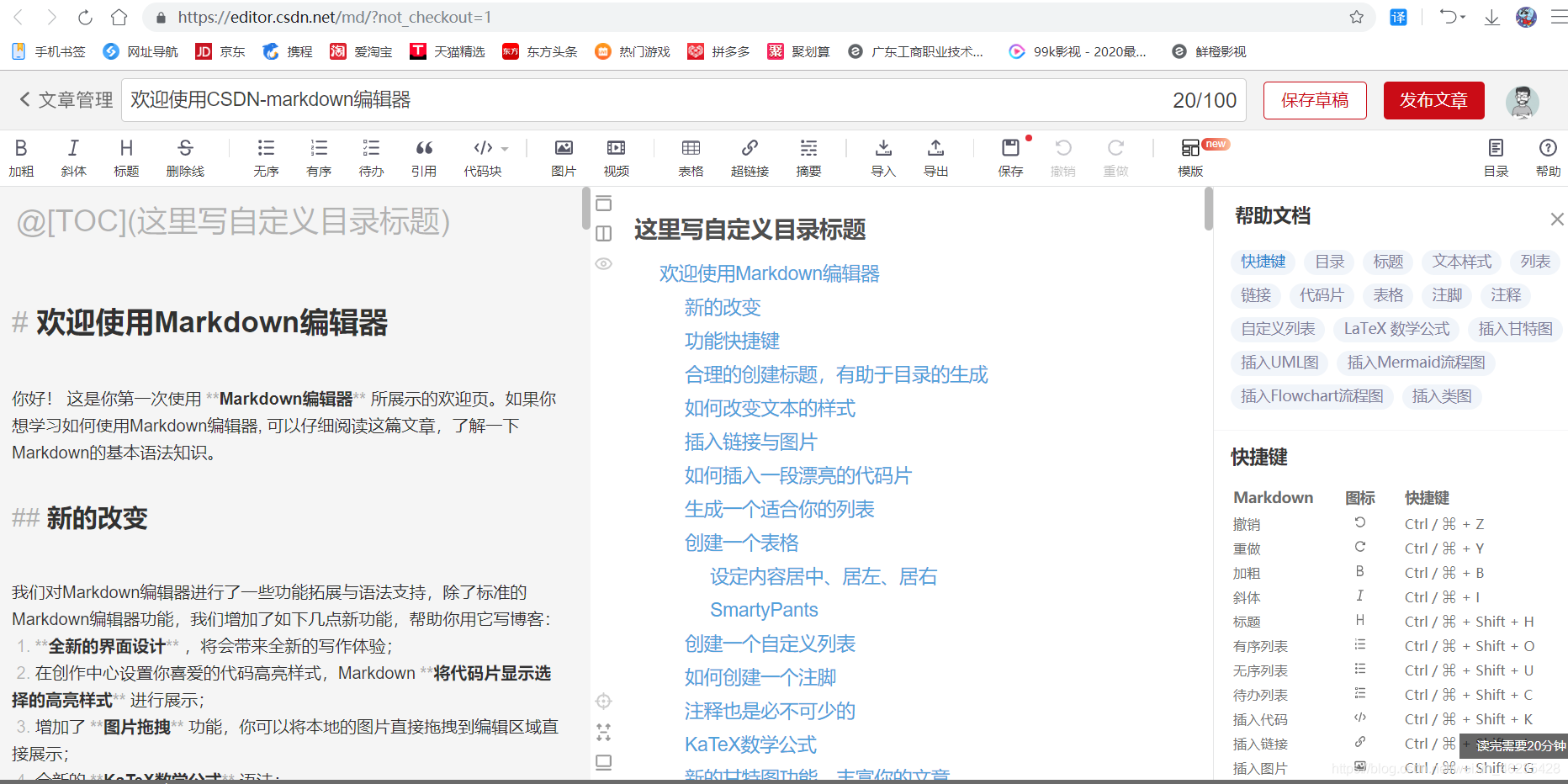Open the 摘要 summary tool
Image resolution: width=1568 pixels, height=784 pixels.
click(808, 157)
